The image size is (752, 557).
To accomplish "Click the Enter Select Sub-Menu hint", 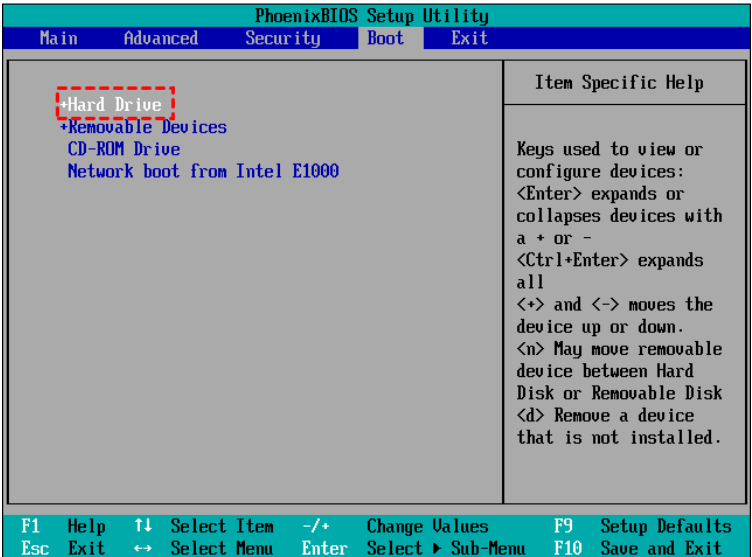I will coord(324,548).
